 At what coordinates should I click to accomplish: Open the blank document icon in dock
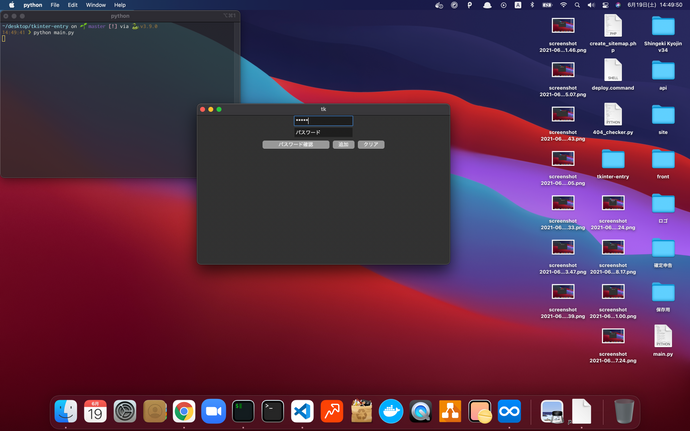click(581, 411)
